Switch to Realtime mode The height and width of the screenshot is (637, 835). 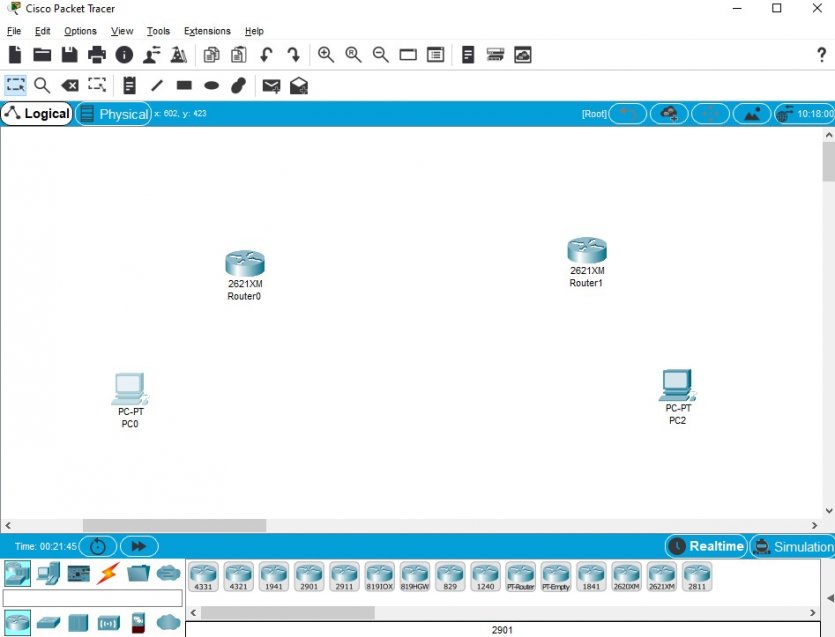(707, 546)
